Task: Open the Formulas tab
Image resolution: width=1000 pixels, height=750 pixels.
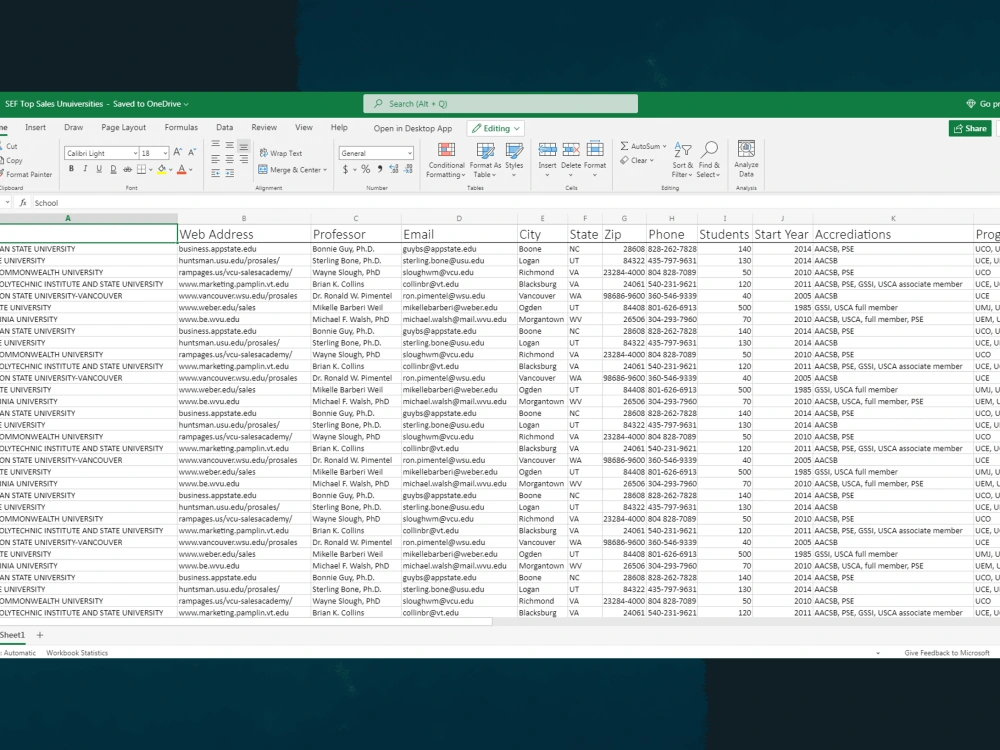Action: click(x=181, y=128)
